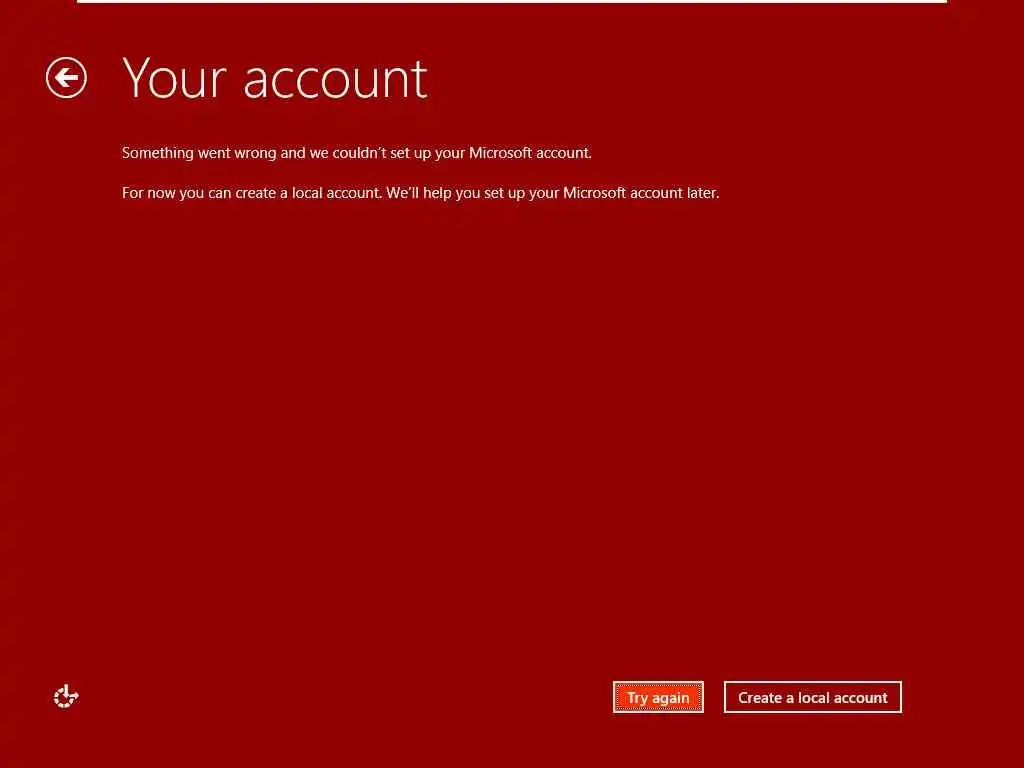
Task: Click the Try again button
Action: 658,697
